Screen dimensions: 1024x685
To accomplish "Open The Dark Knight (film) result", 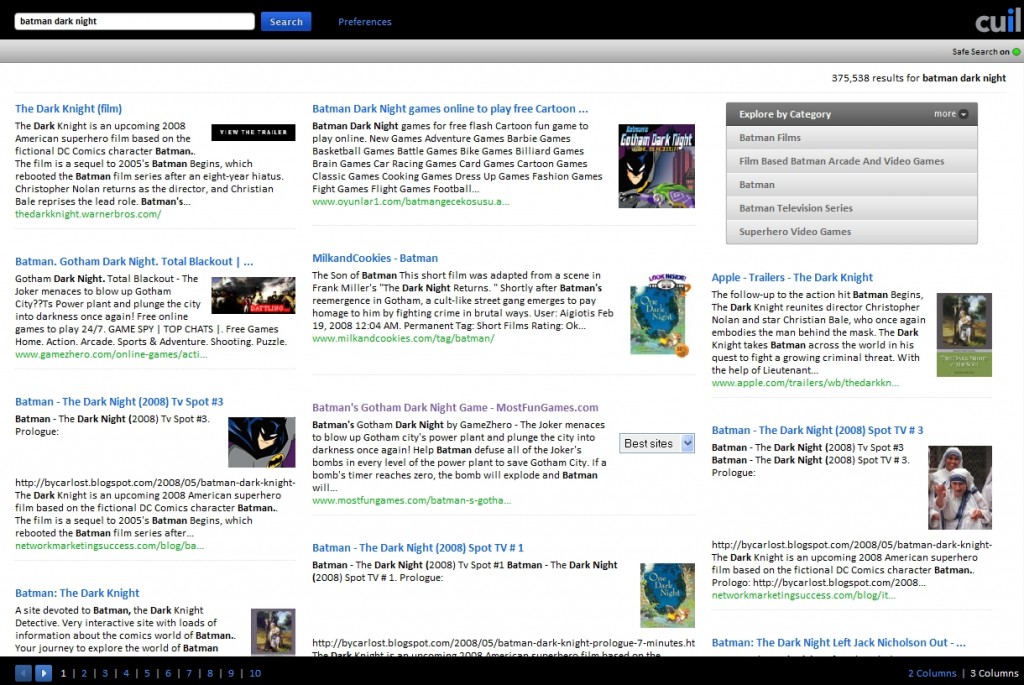I will [x=69, y=108].
